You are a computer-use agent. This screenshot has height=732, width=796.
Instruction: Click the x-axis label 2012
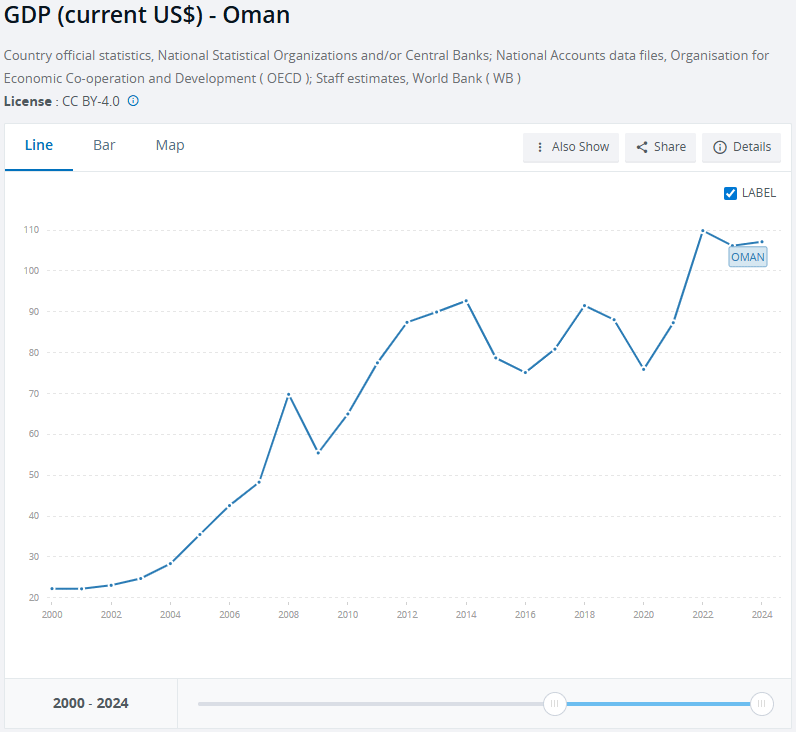pyautogui.click(x=407, y=615)
